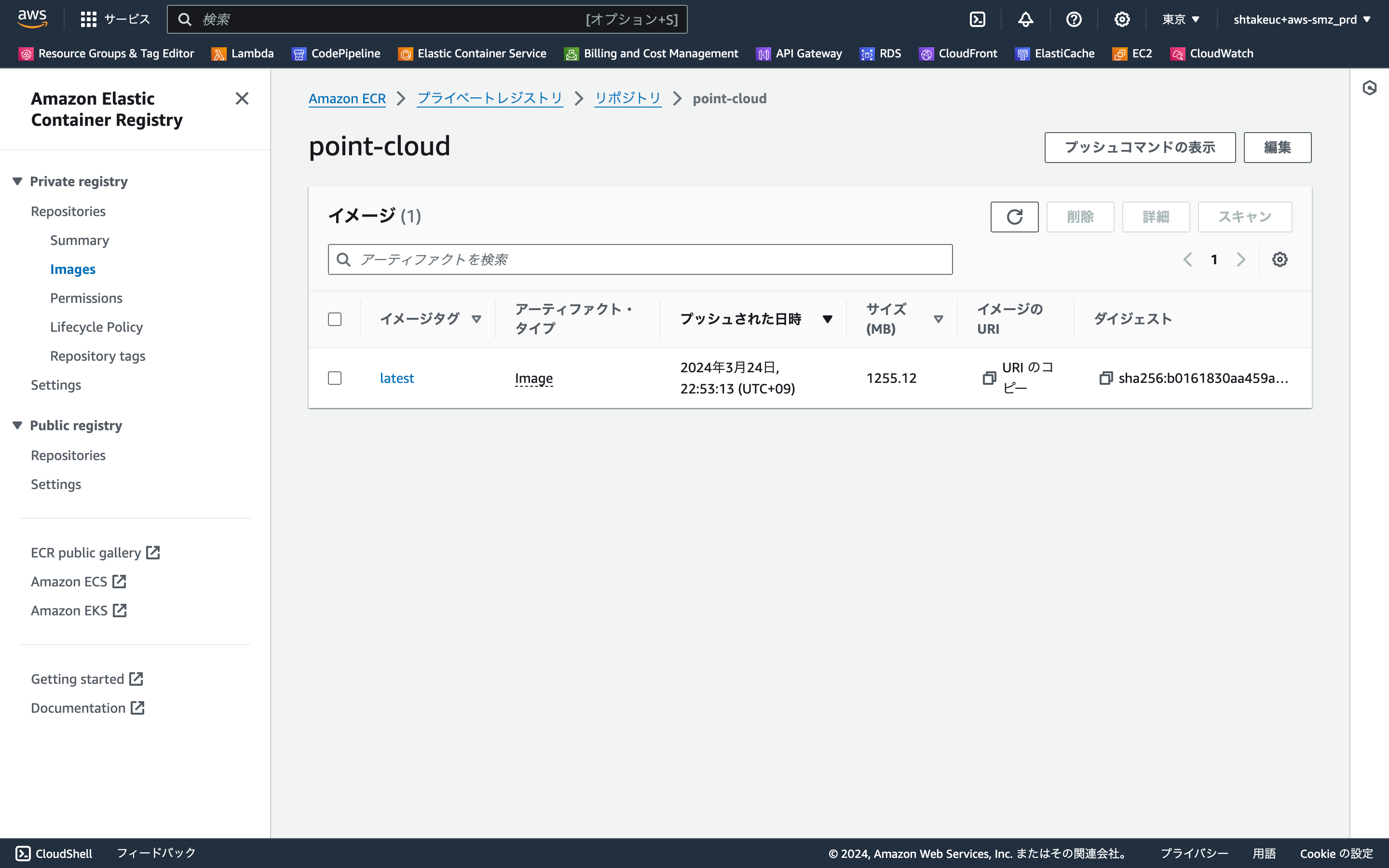Viewport: 1389px width, 868px height.
Task: Copy the image URI icon
Action: (x=989, y=378)
